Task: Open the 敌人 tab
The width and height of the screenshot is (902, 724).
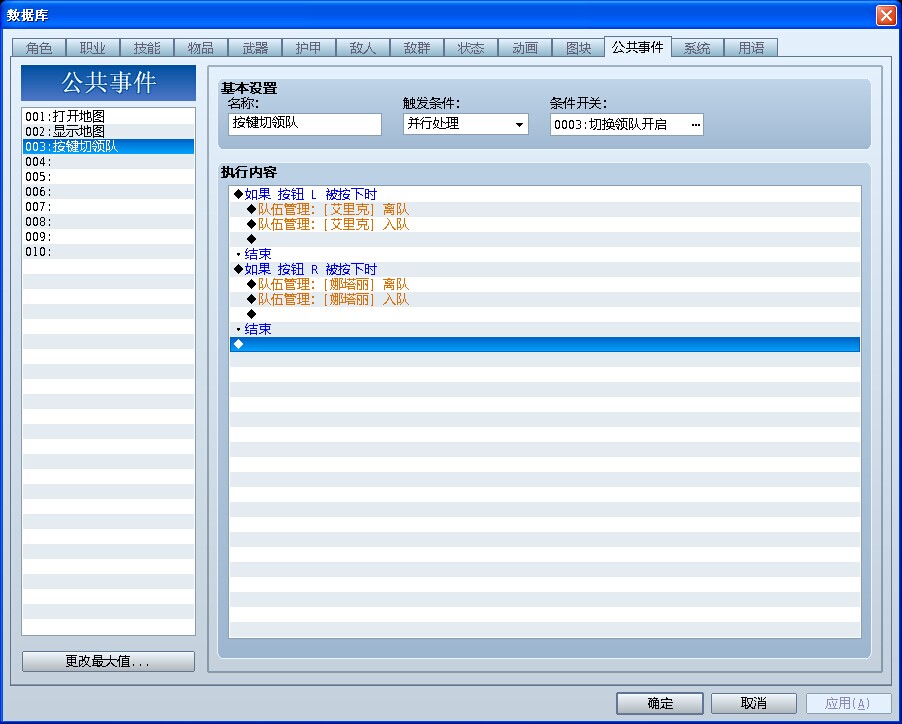Action: pos(362,47)
